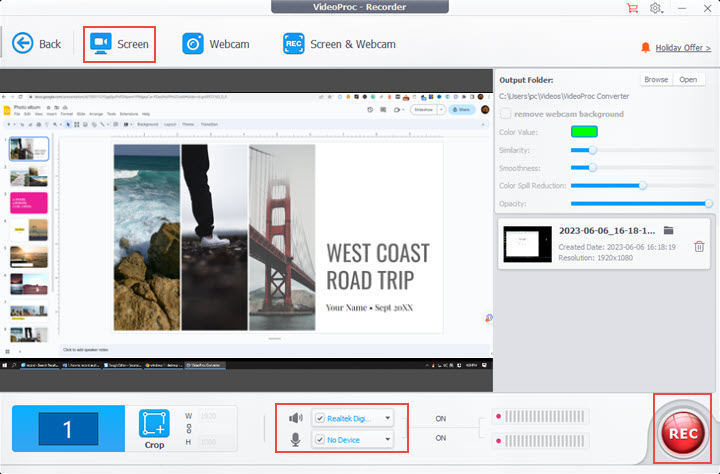Click the green Color Value swatch
720x474 pixels.
coord(584,131)
